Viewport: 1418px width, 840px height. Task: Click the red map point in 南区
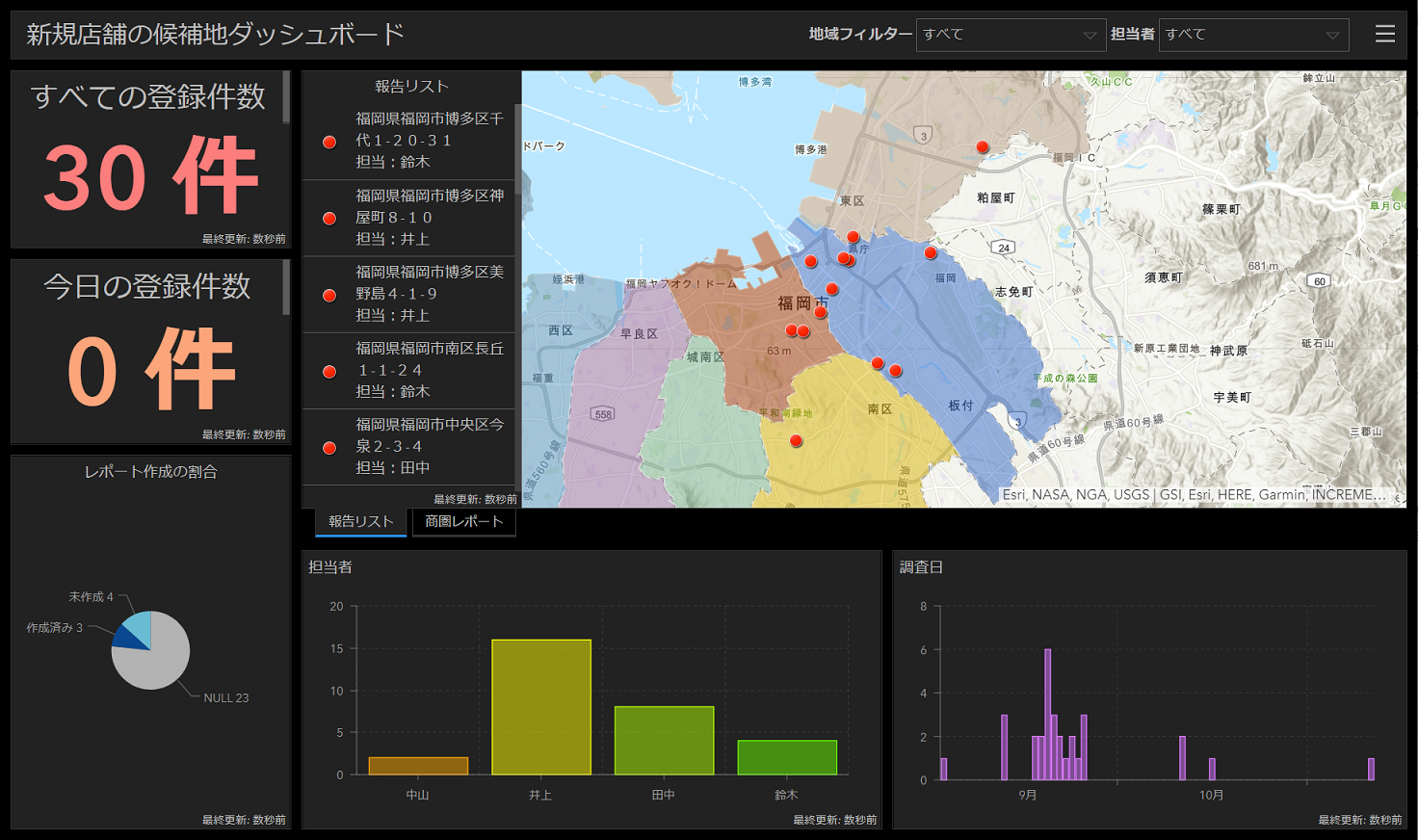[x=796, y=441]
